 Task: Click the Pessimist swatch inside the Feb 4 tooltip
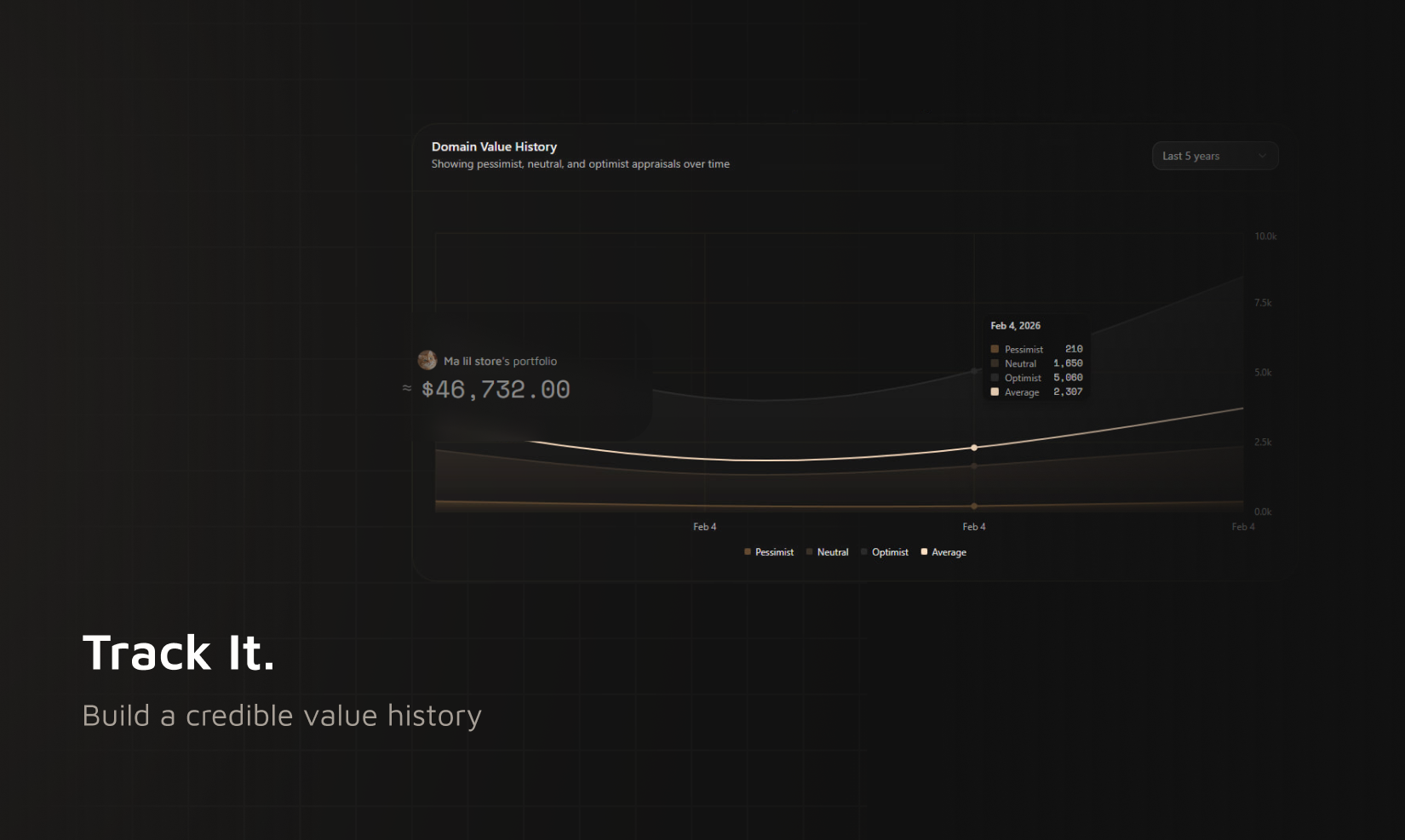point(995,349)
